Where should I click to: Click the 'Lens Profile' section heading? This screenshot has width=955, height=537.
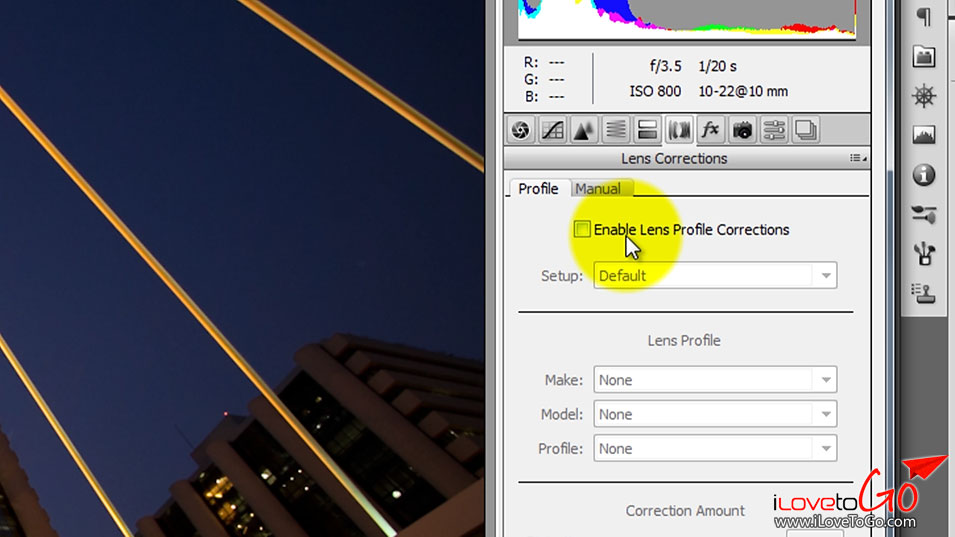click(684, 340)
